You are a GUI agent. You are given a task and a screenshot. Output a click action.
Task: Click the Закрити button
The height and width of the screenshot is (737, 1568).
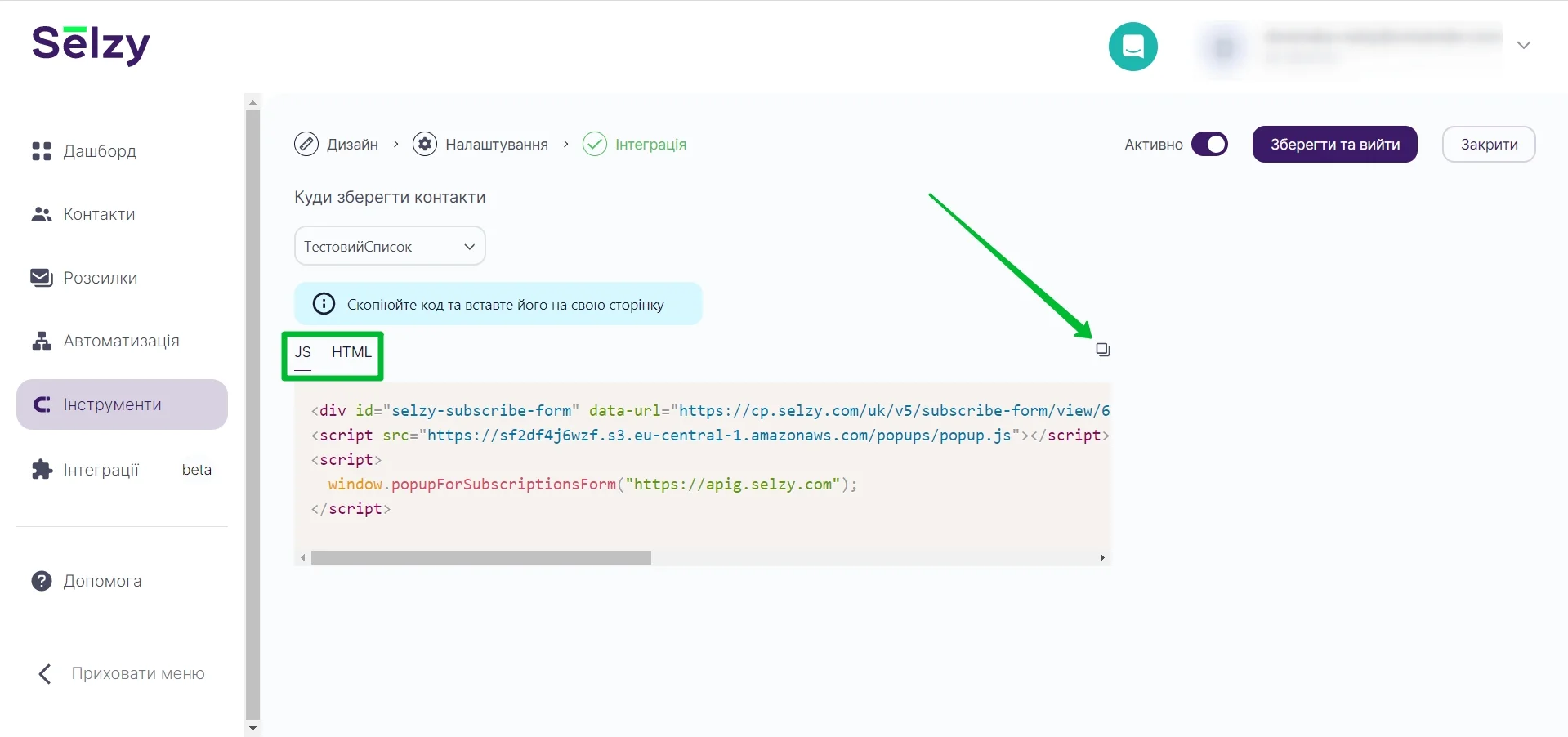point(1489,145)
